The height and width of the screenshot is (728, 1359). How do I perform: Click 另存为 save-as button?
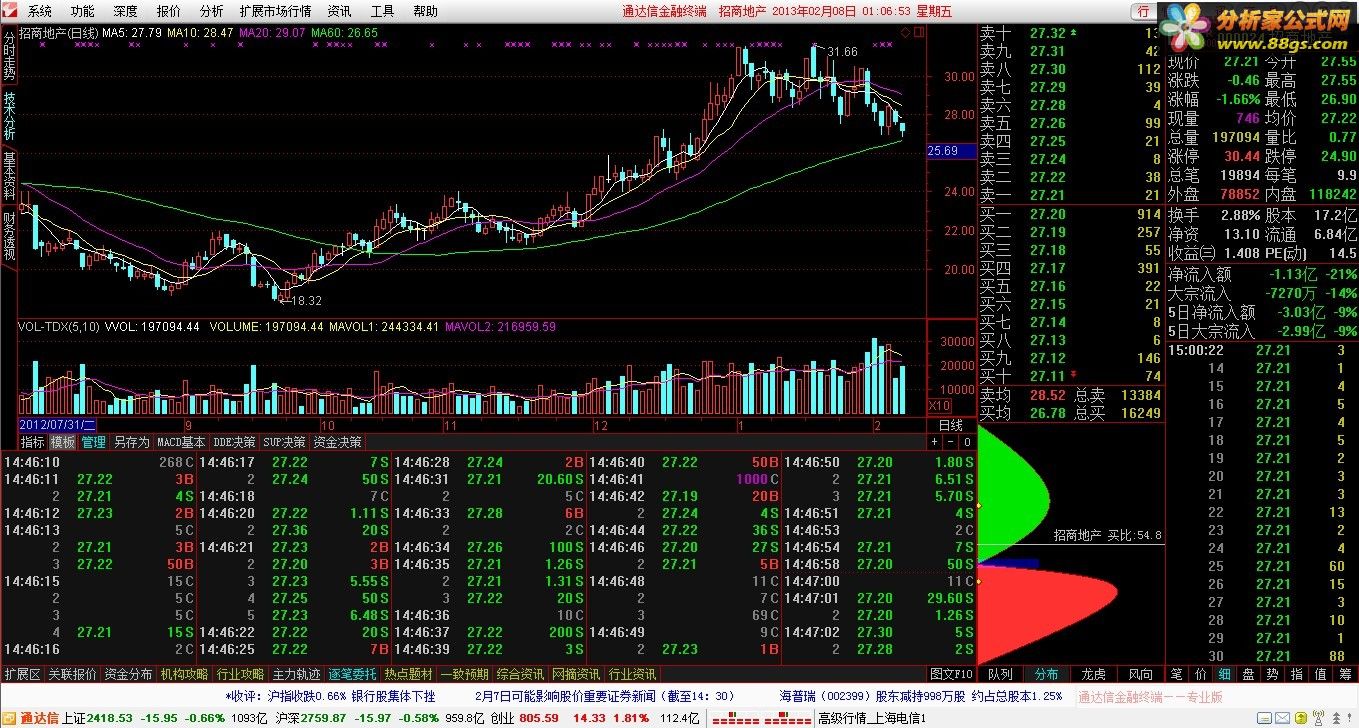click(131, 442)
